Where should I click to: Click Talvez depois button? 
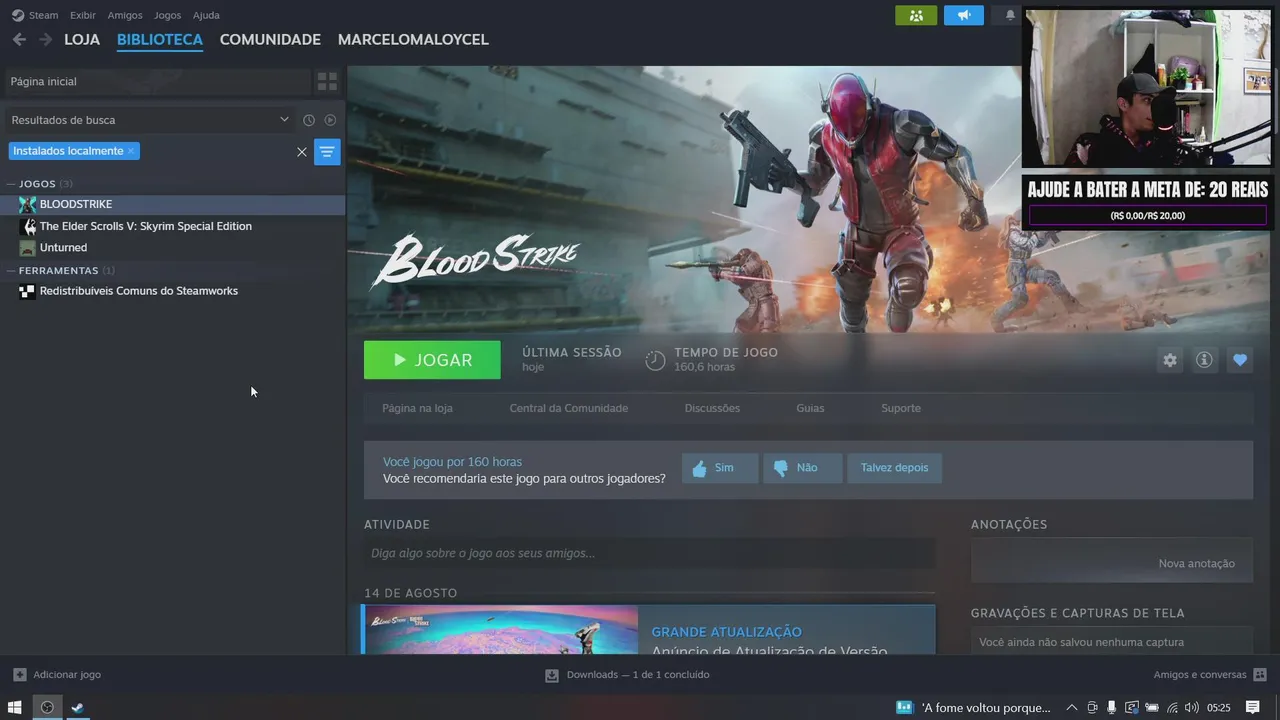894,468
